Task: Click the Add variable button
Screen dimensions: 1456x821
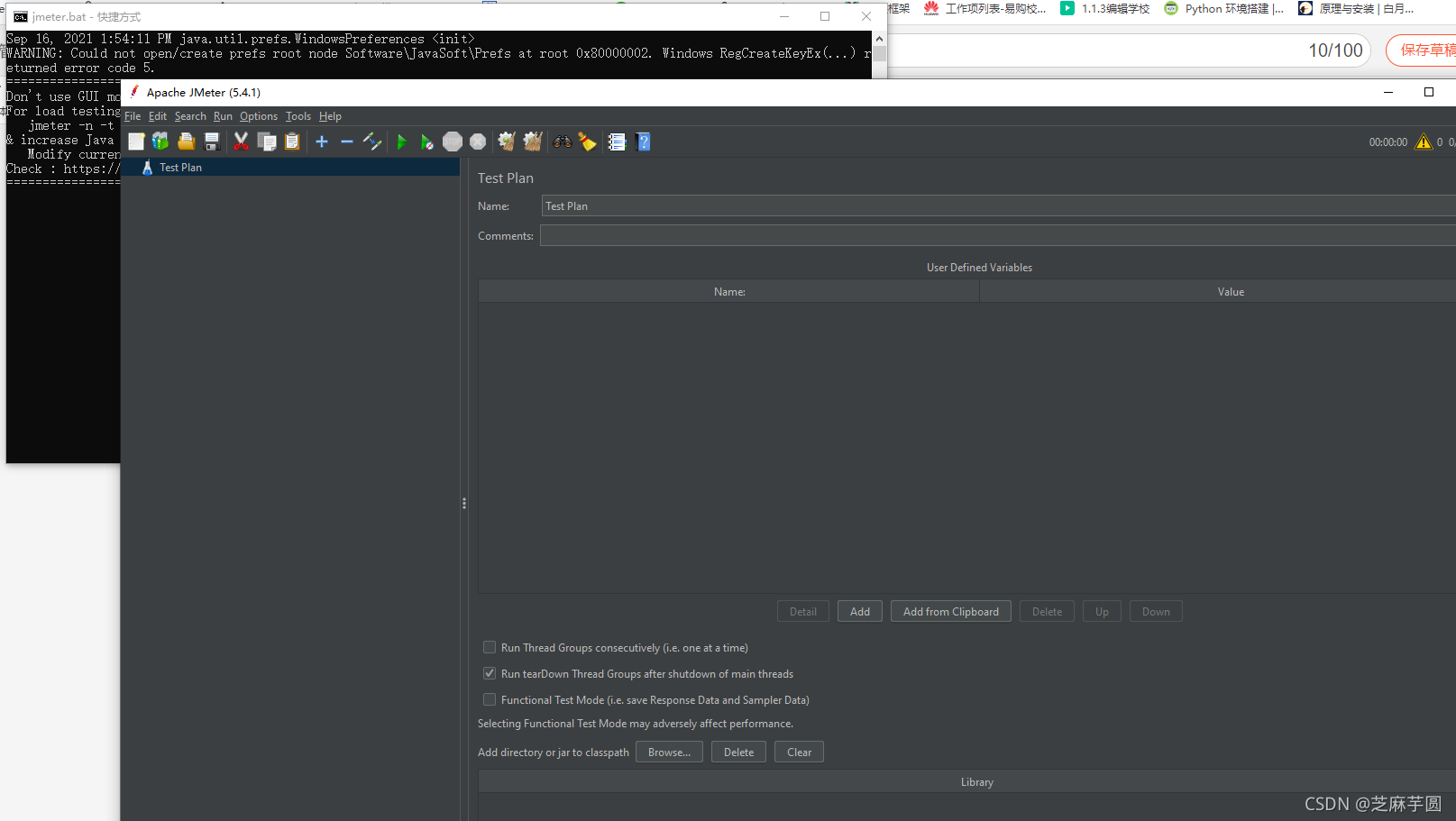Action: [x=860, y=612]
